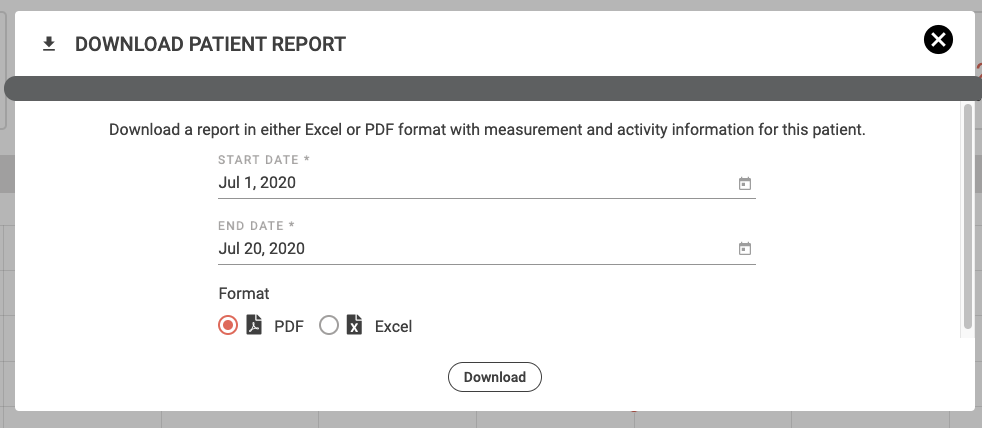
Task: Close the Download Patient Report dialog
Action: coord(938,40)
